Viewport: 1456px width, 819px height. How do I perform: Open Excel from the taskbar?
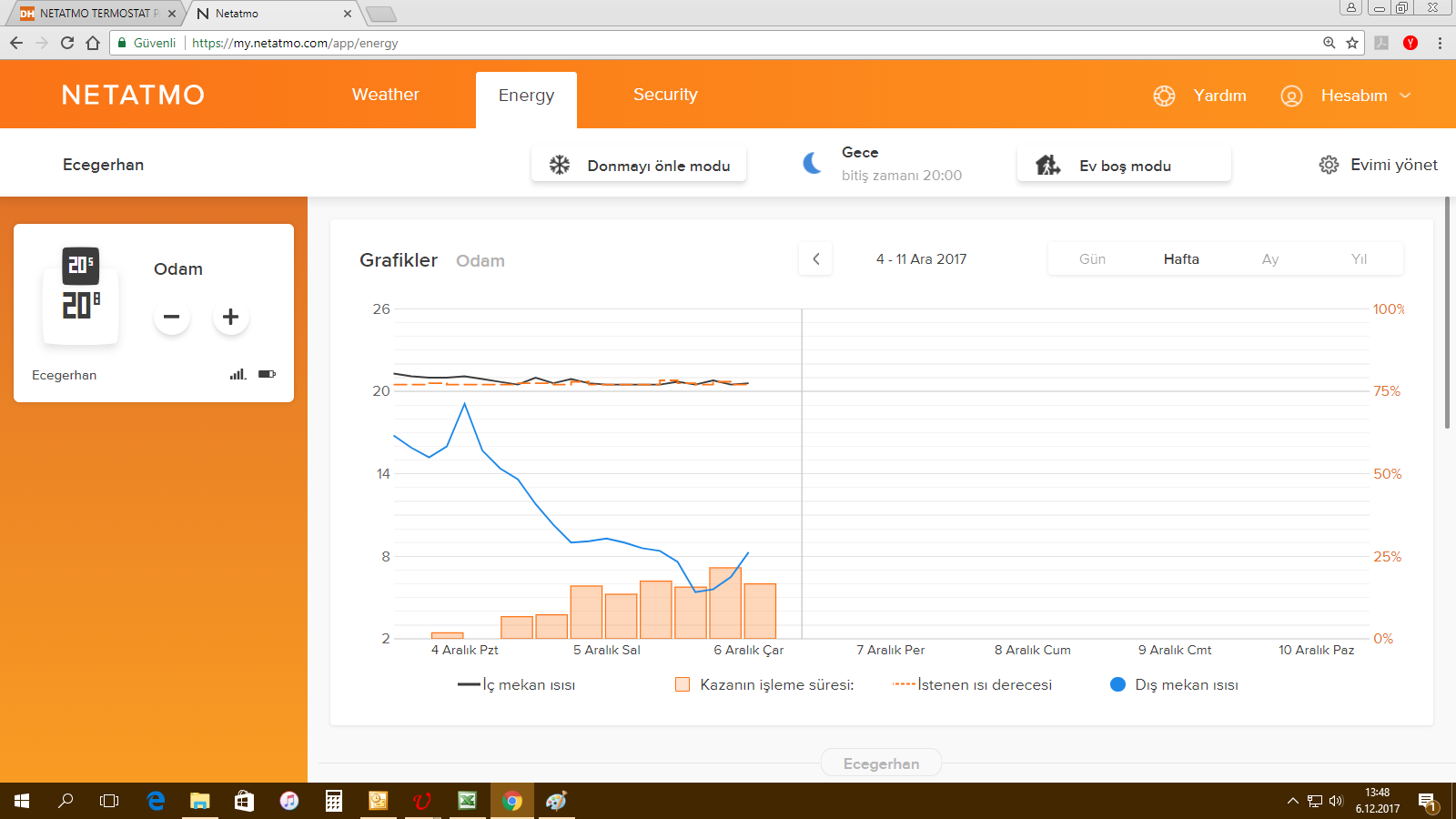pyautogui.click(x=467, y=801)
